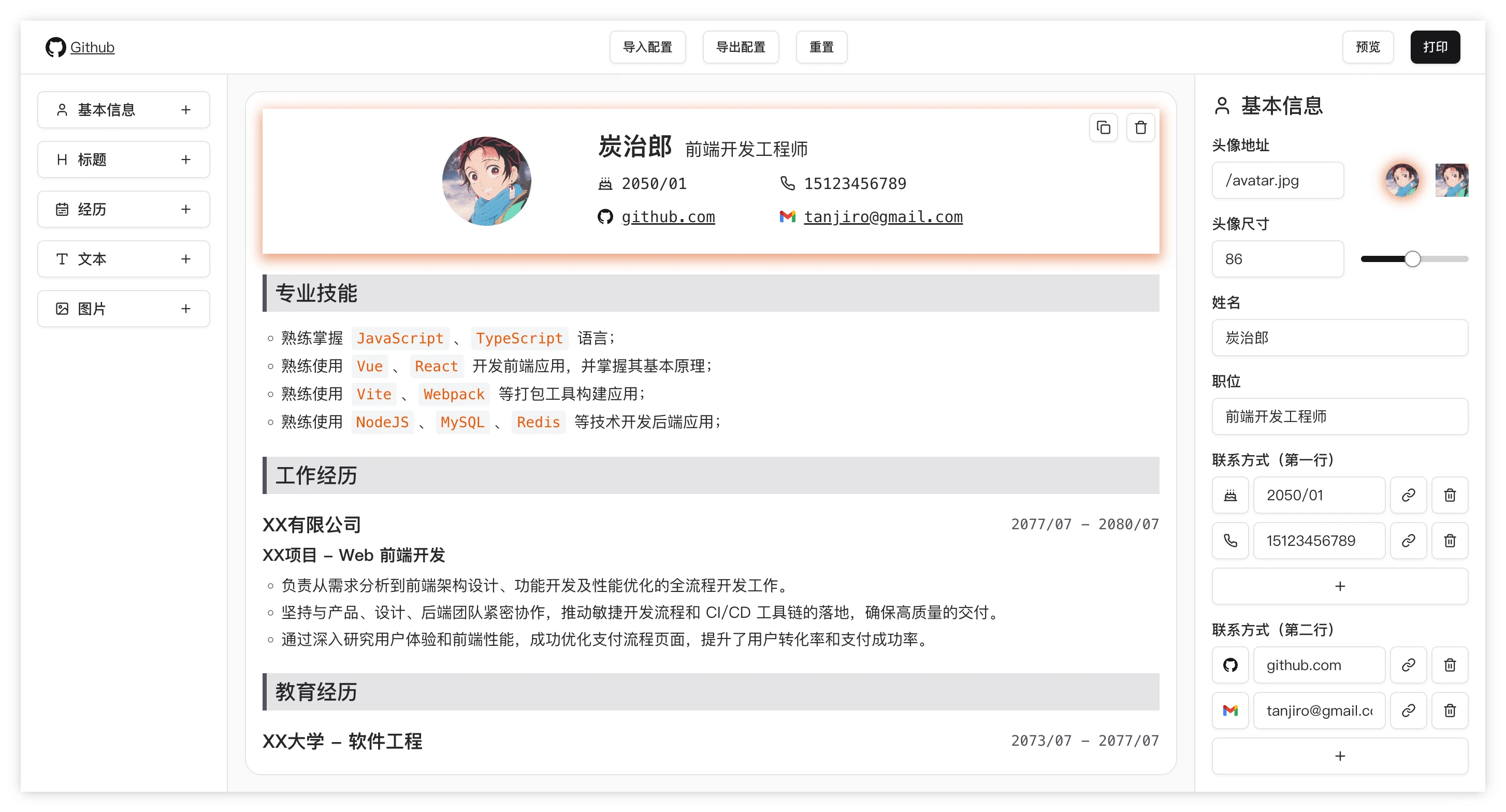Click the 导入配置 button
The image size is (1506, 812).
647,47
